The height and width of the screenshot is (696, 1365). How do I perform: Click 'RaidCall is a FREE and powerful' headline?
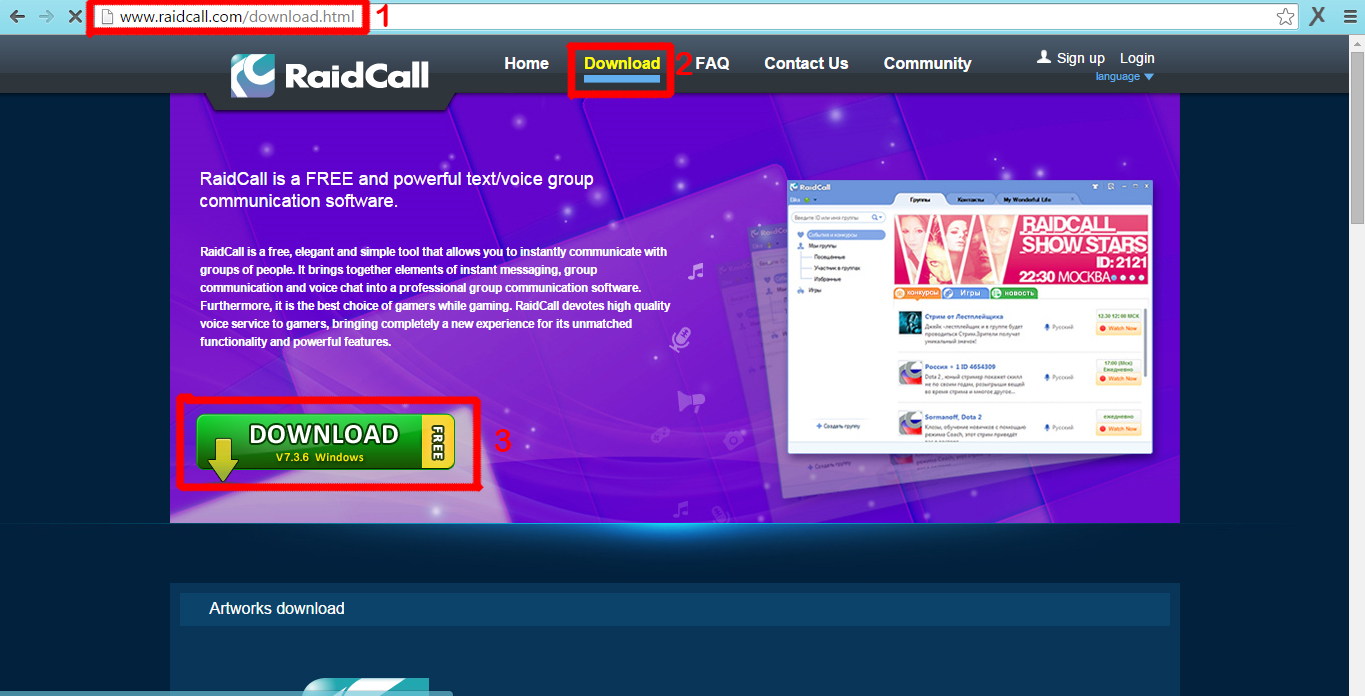[x=397, y=190]
